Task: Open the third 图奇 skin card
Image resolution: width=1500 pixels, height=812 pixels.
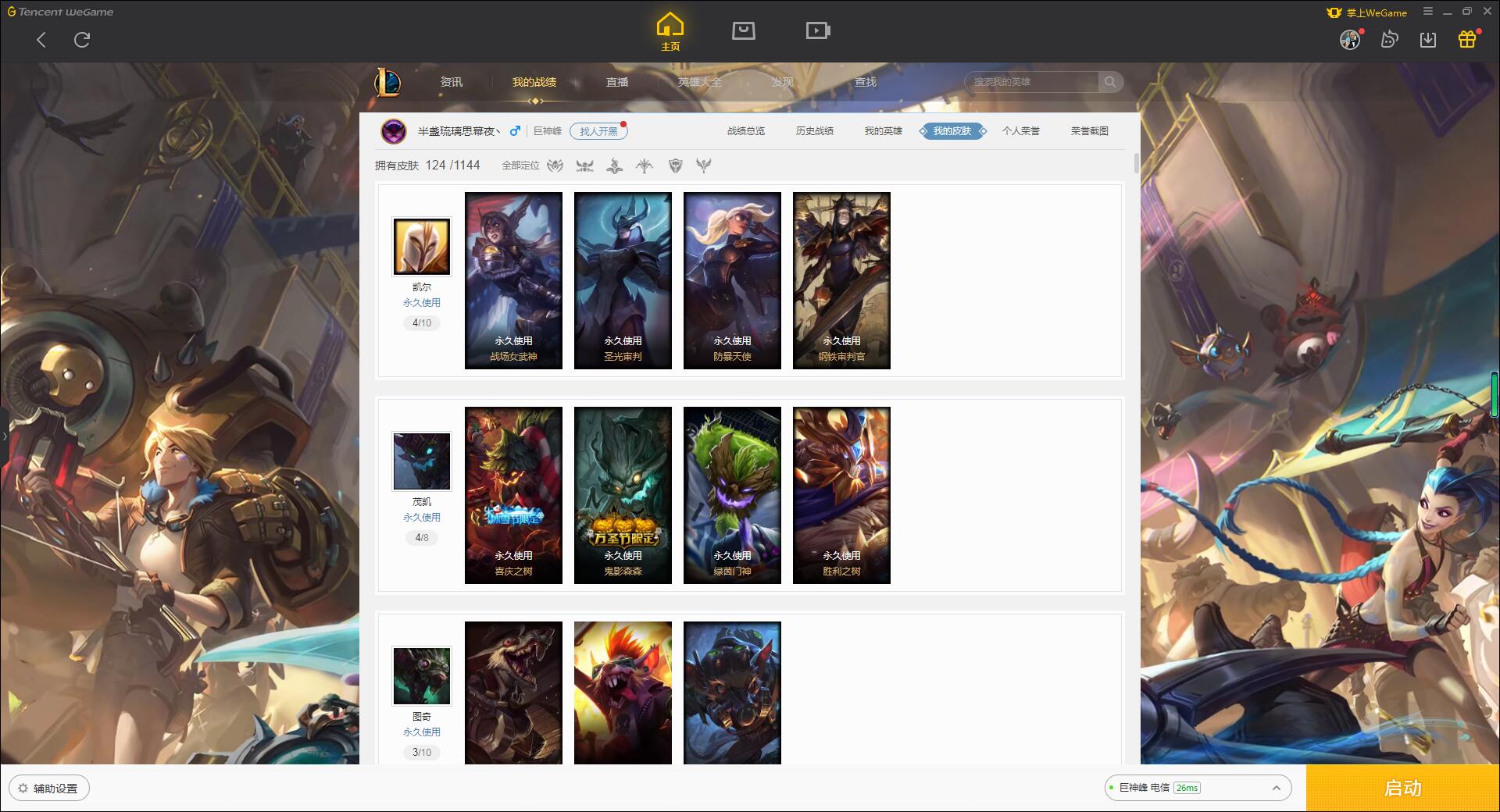Action: [732, 693]
